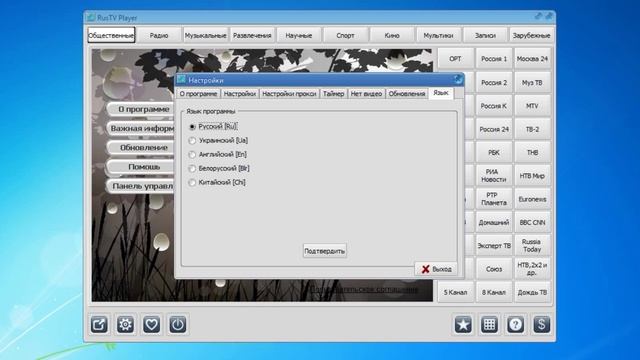Open the Музыкальные category
The width and height of the screenshot is (640, 360).
click(x=205, y=35)
